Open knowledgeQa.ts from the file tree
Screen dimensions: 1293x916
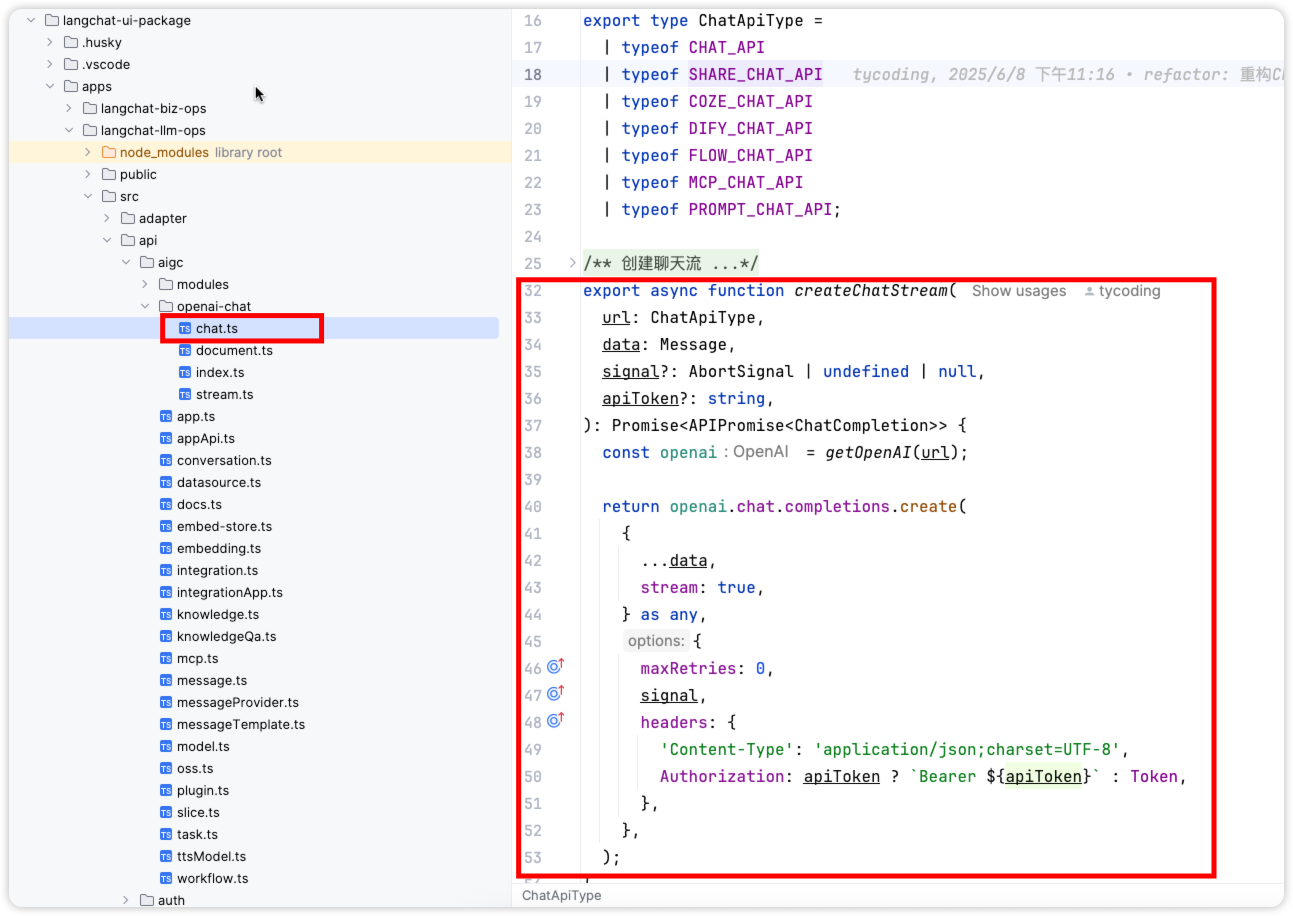click(226, 636)
